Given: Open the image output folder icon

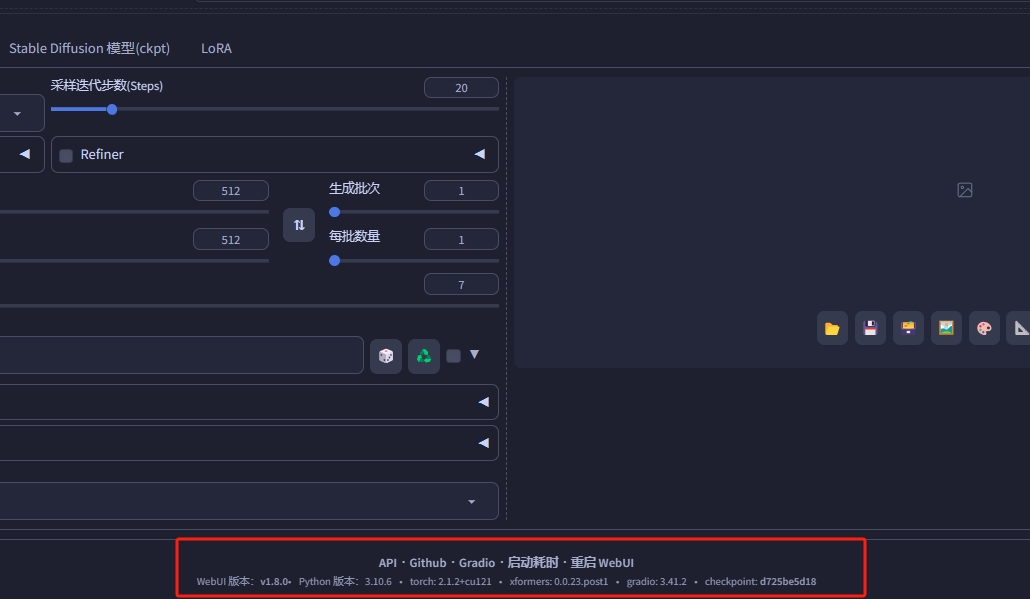Looking at the screenshot, I should pos(832,327).
